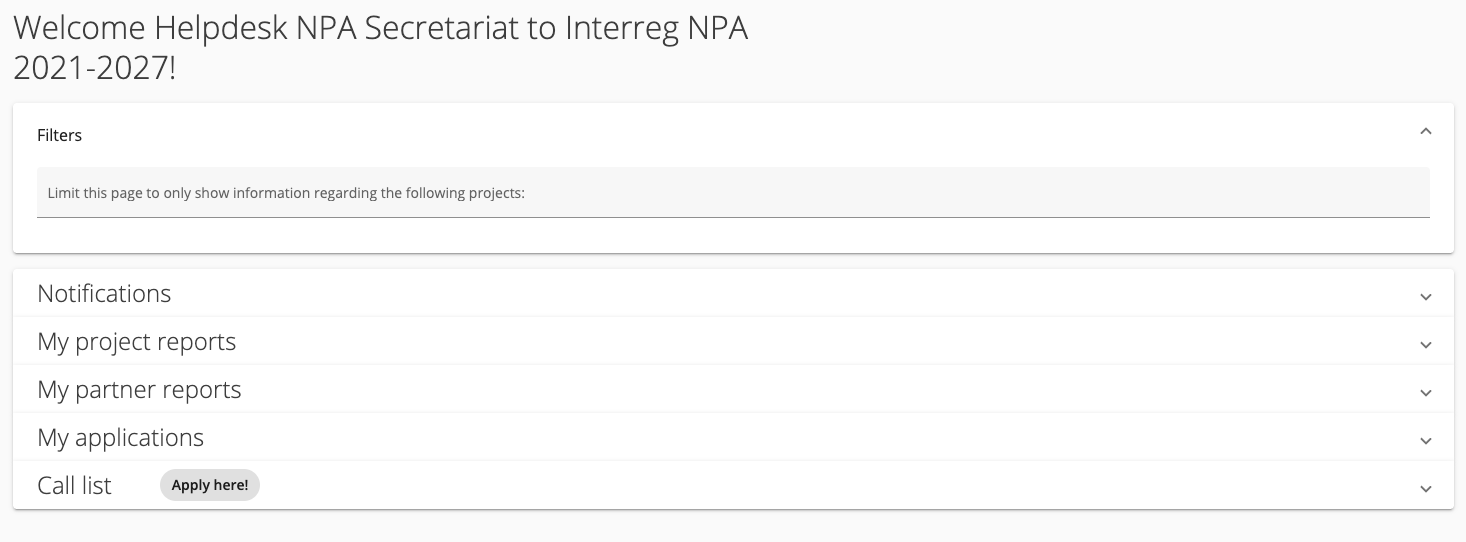The width and height of the screenshot is (1466, 542).
Task: Expand Notifications with its down arrow
Action: (x=1426, y=297)
